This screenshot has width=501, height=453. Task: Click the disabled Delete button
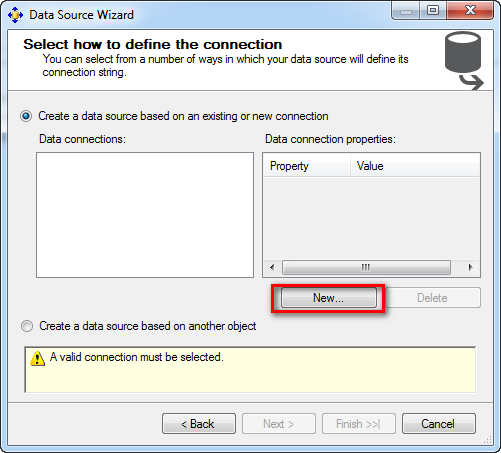(x=433, y=298)
